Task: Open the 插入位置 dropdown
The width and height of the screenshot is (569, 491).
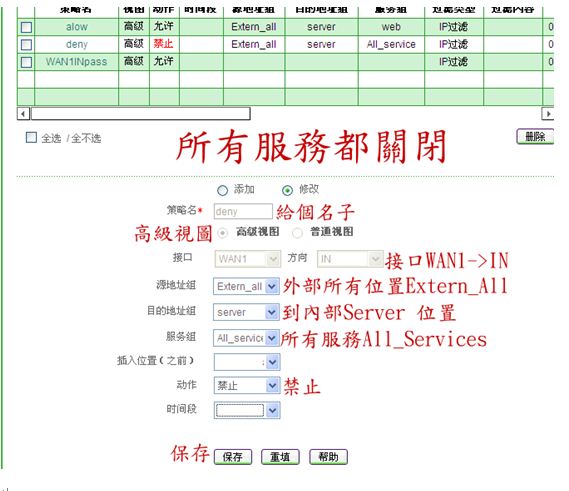Action: (247, 362)
